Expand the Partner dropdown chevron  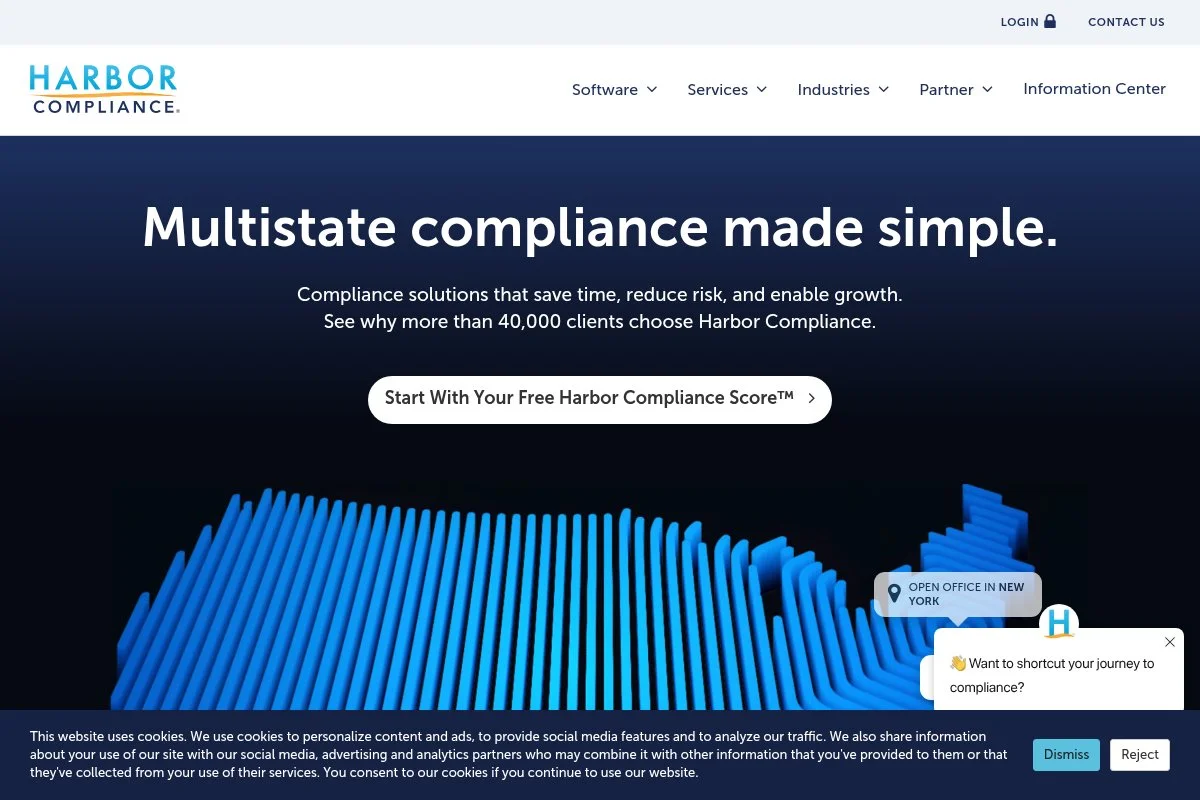coord(988,89)
